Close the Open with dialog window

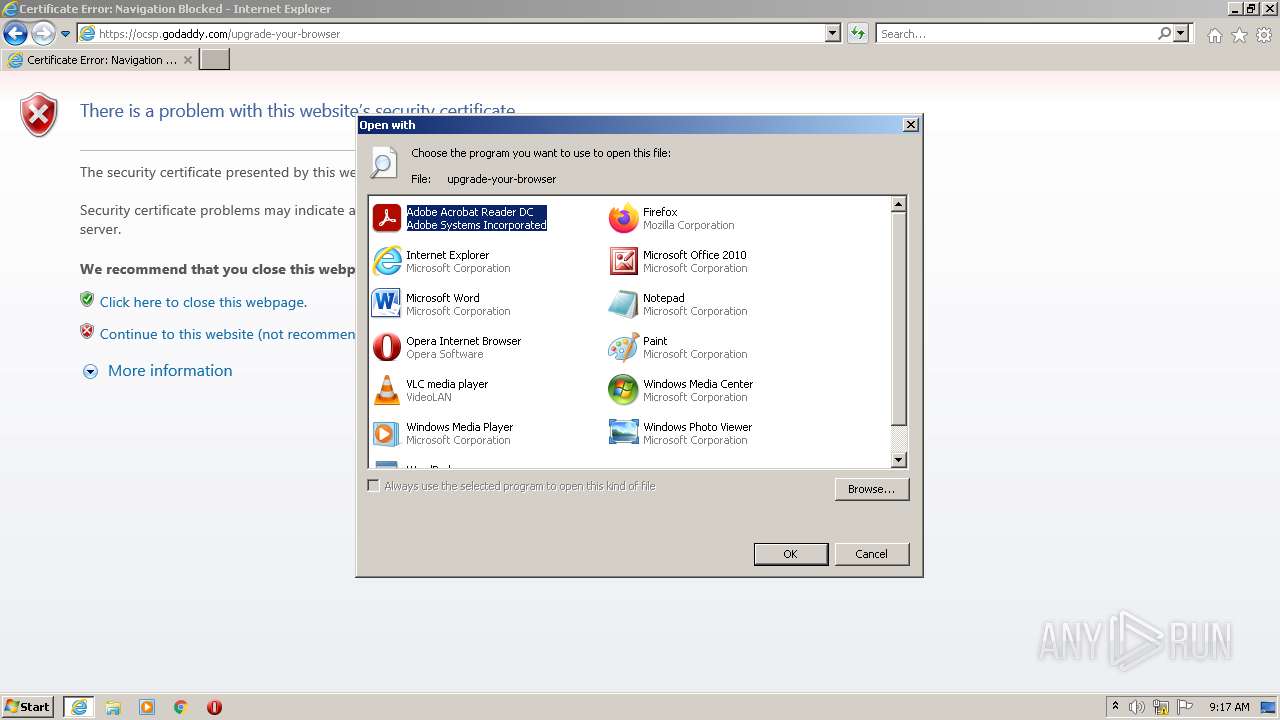[911, 125]
